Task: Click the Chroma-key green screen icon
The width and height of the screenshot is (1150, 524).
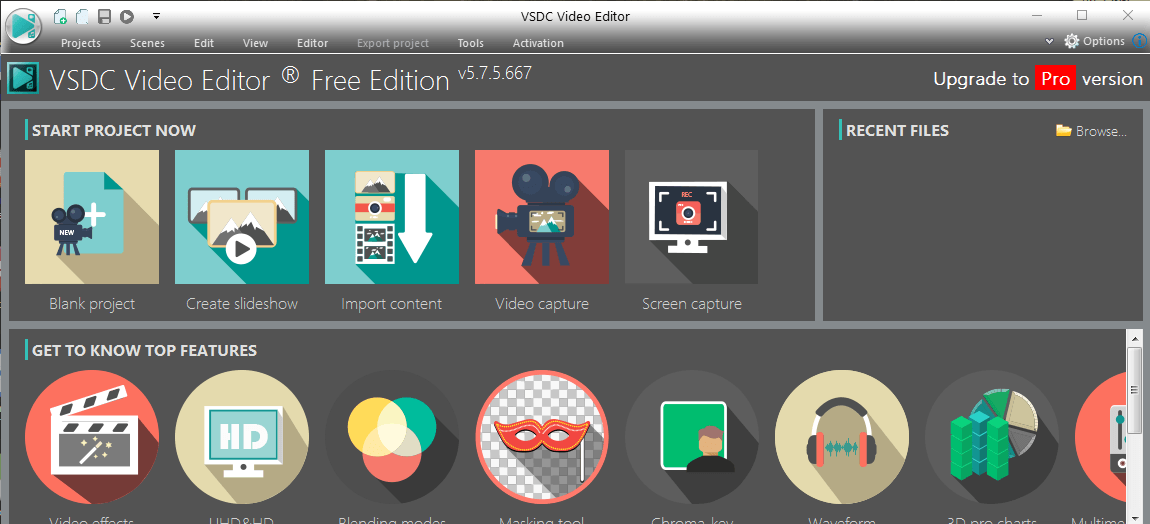Action: (x=692, y=437)
